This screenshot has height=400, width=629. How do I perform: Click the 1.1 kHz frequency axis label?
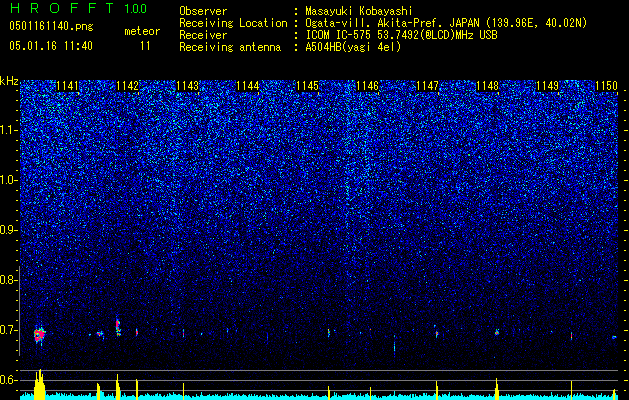point(8,130)
